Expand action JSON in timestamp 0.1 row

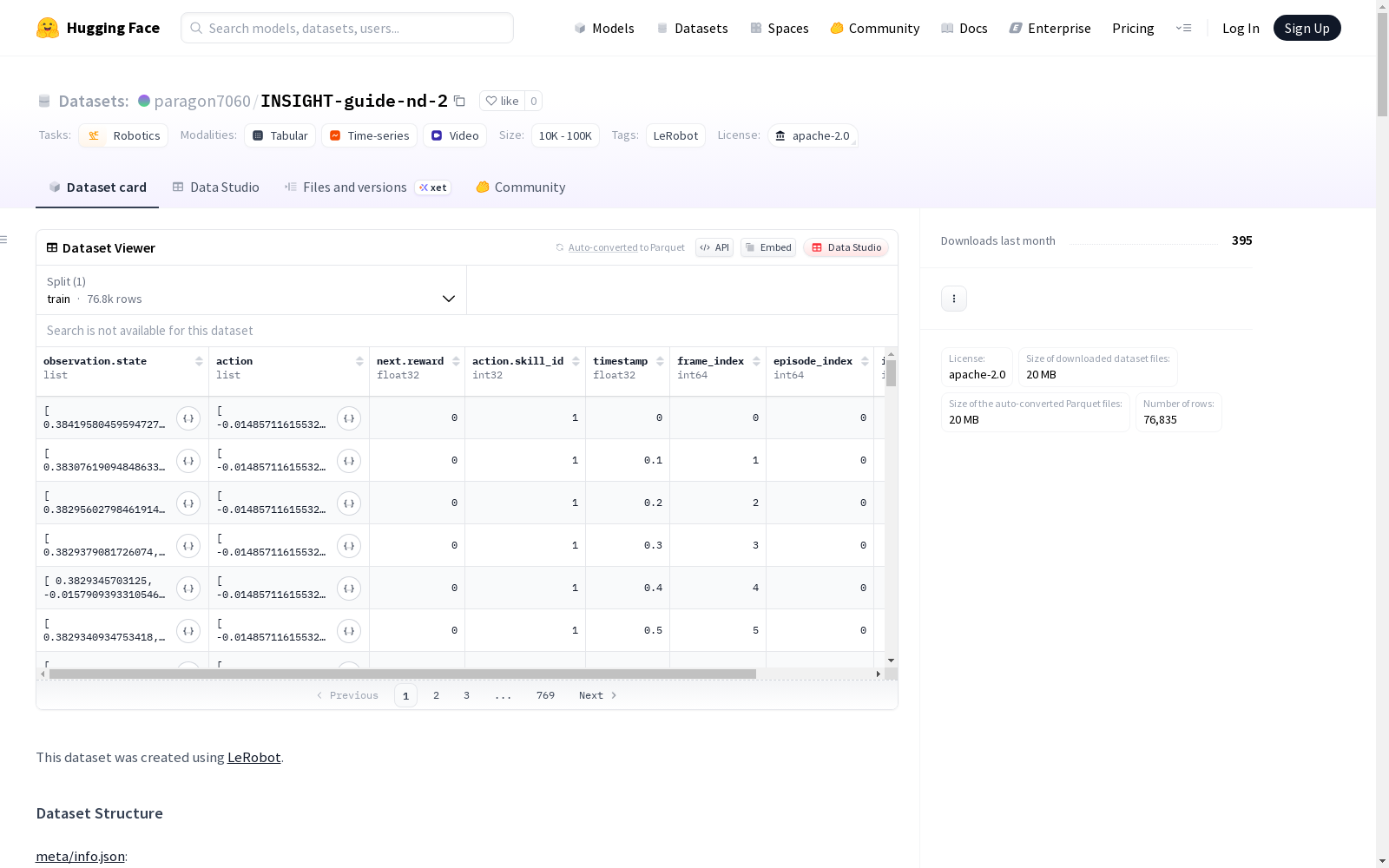pyautogui.click(x=349, y=461)
